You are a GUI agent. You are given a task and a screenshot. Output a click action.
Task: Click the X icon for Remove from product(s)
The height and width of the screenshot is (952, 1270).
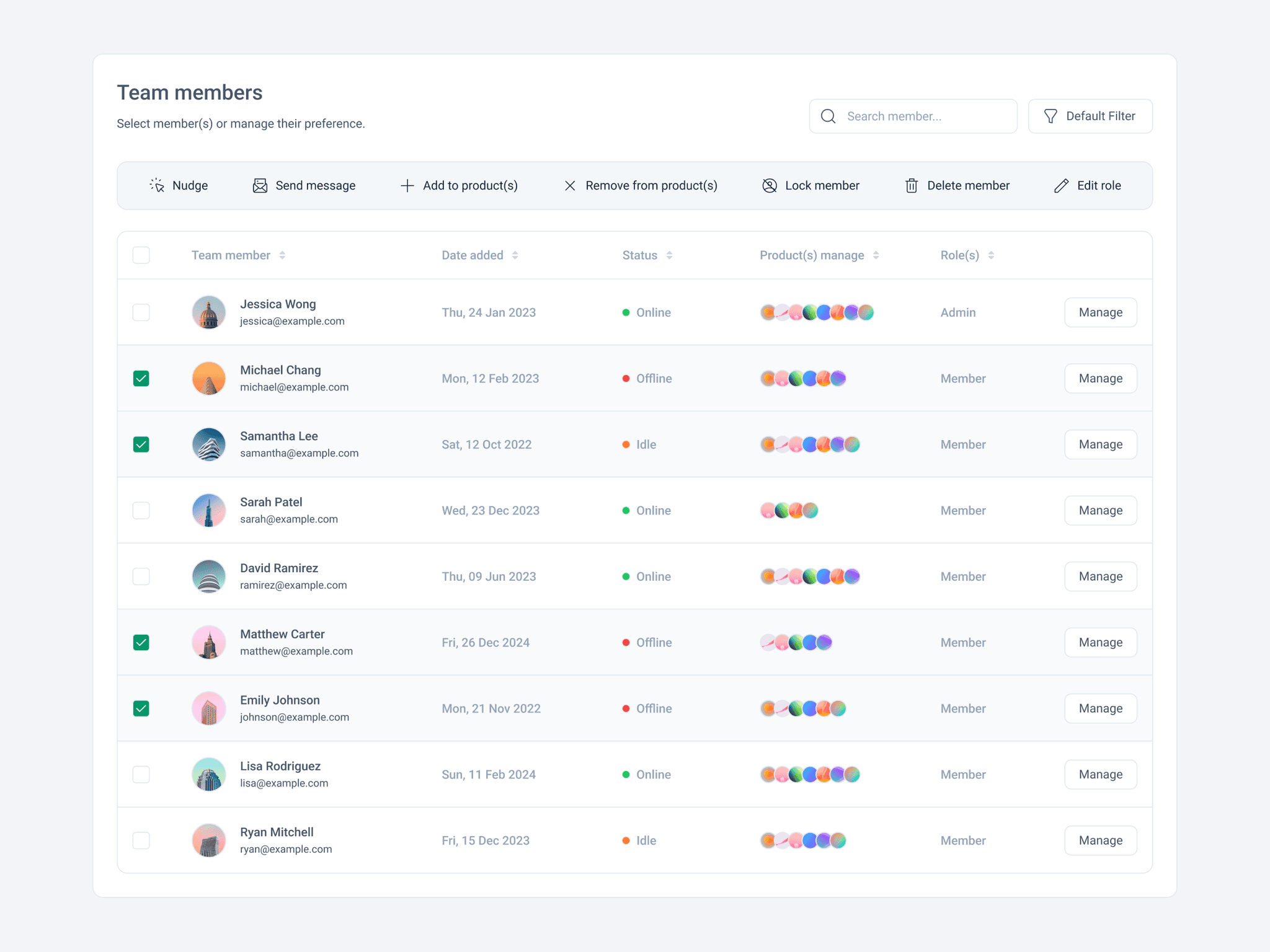coord(570,185)
